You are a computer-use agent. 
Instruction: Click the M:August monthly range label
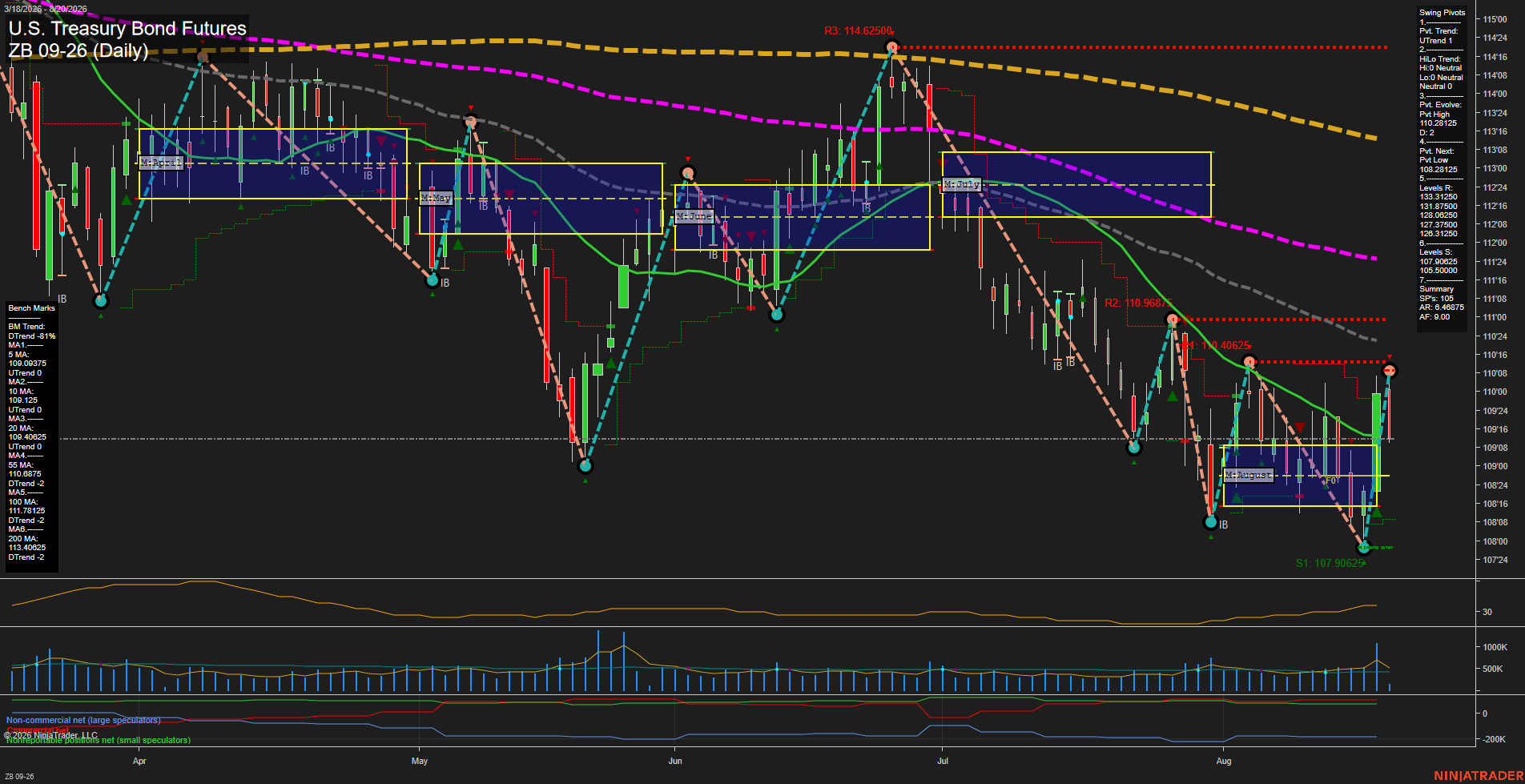point(1249,475)
